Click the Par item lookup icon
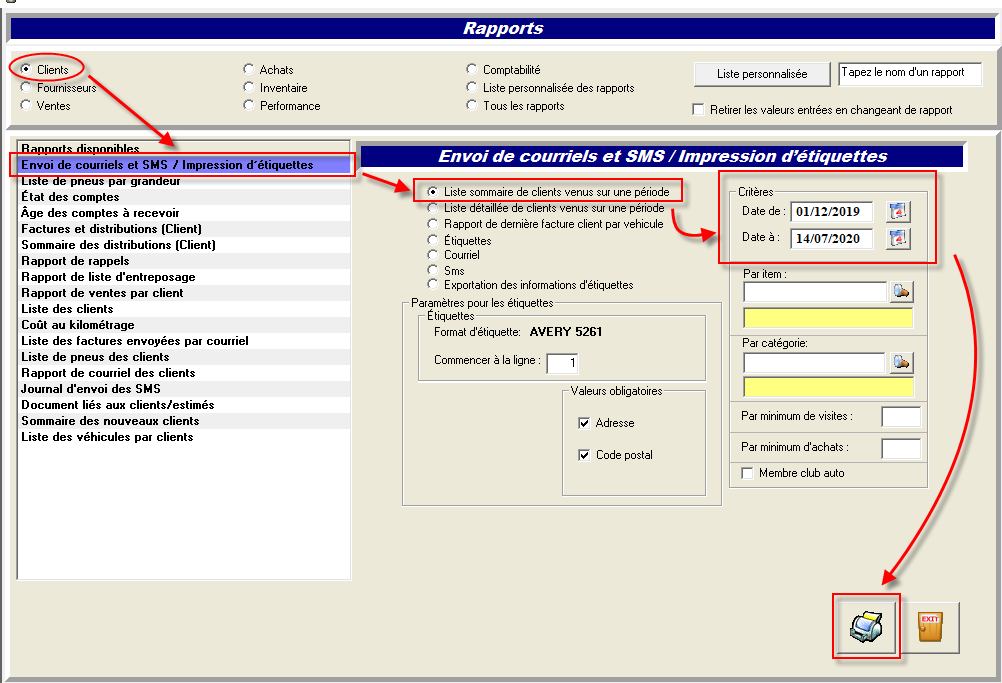1002x683 pixels. pyautogui.click(x=901, y=291)
